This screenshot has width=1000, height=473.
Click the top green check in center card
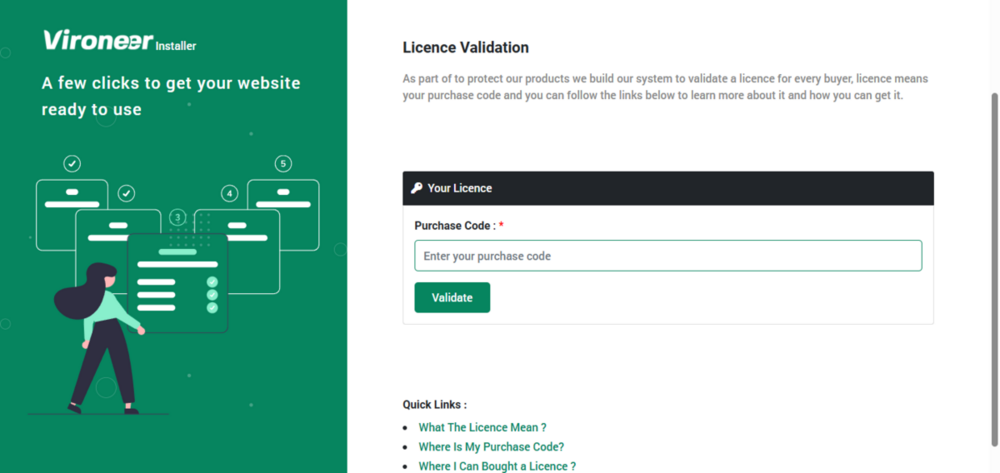pyautogui.click(x=212, y=283)
